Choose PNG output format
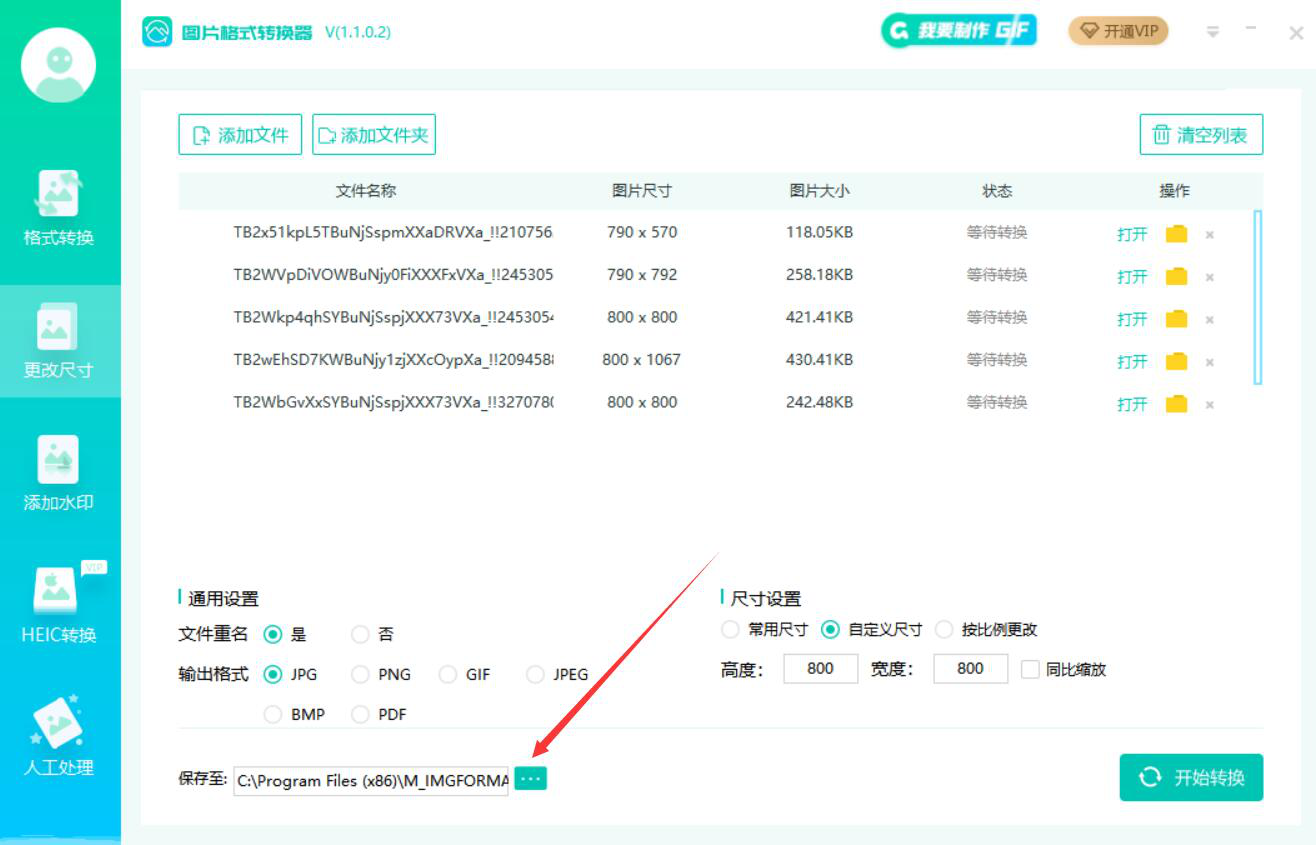Viewport: 1316px width, 845px height. (360, 674)
